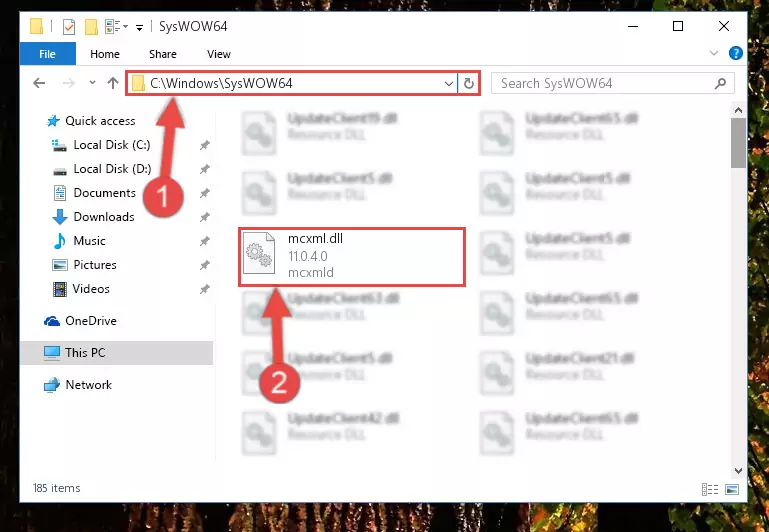Close the SysWOW64 window
Image resolution: width=769 pixels, height=532 pixels.
[x=723, y=26]
